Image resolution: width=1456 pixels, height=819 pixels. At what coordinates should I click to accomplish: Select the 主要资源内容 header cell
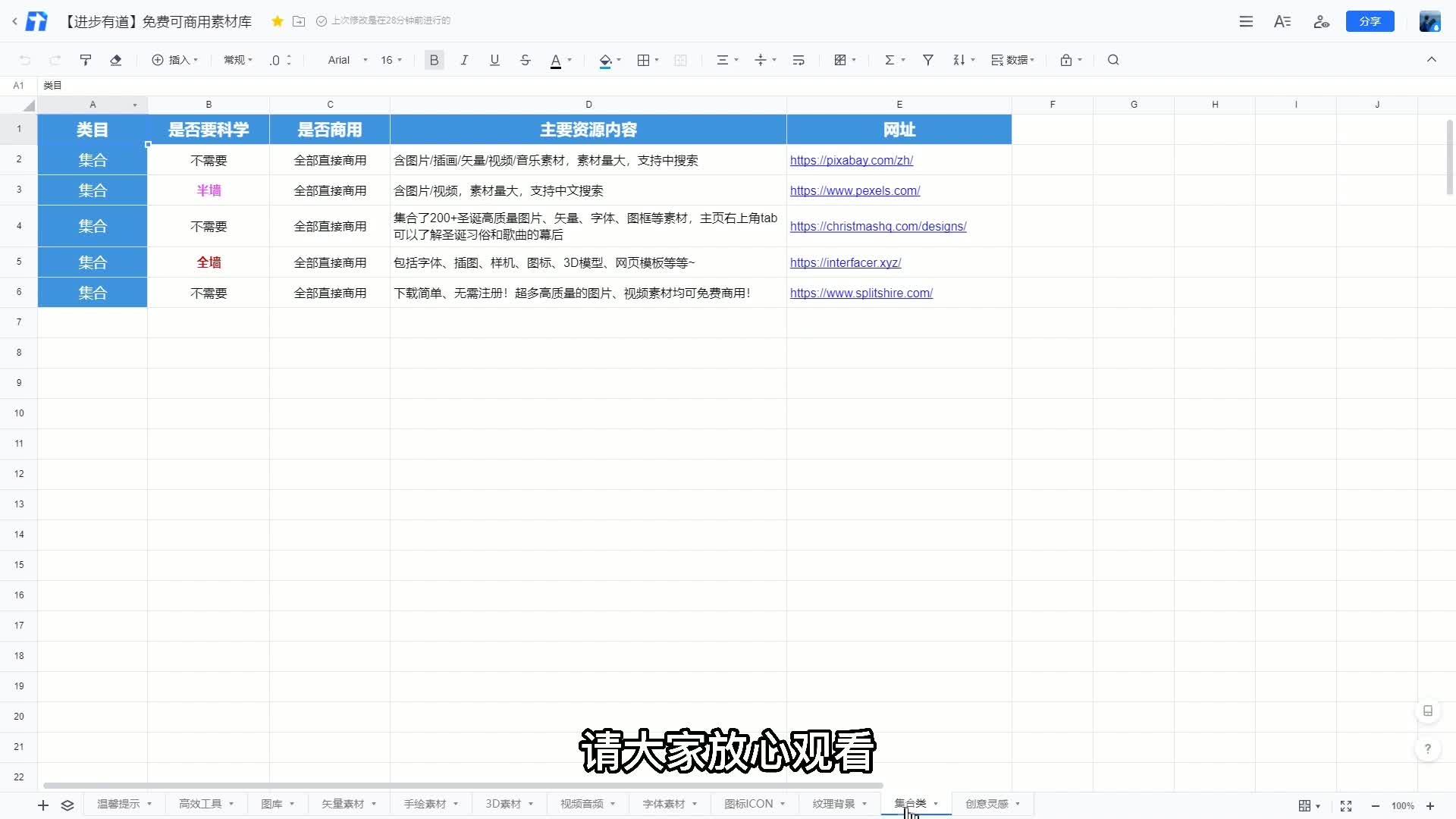click(588, 130)
